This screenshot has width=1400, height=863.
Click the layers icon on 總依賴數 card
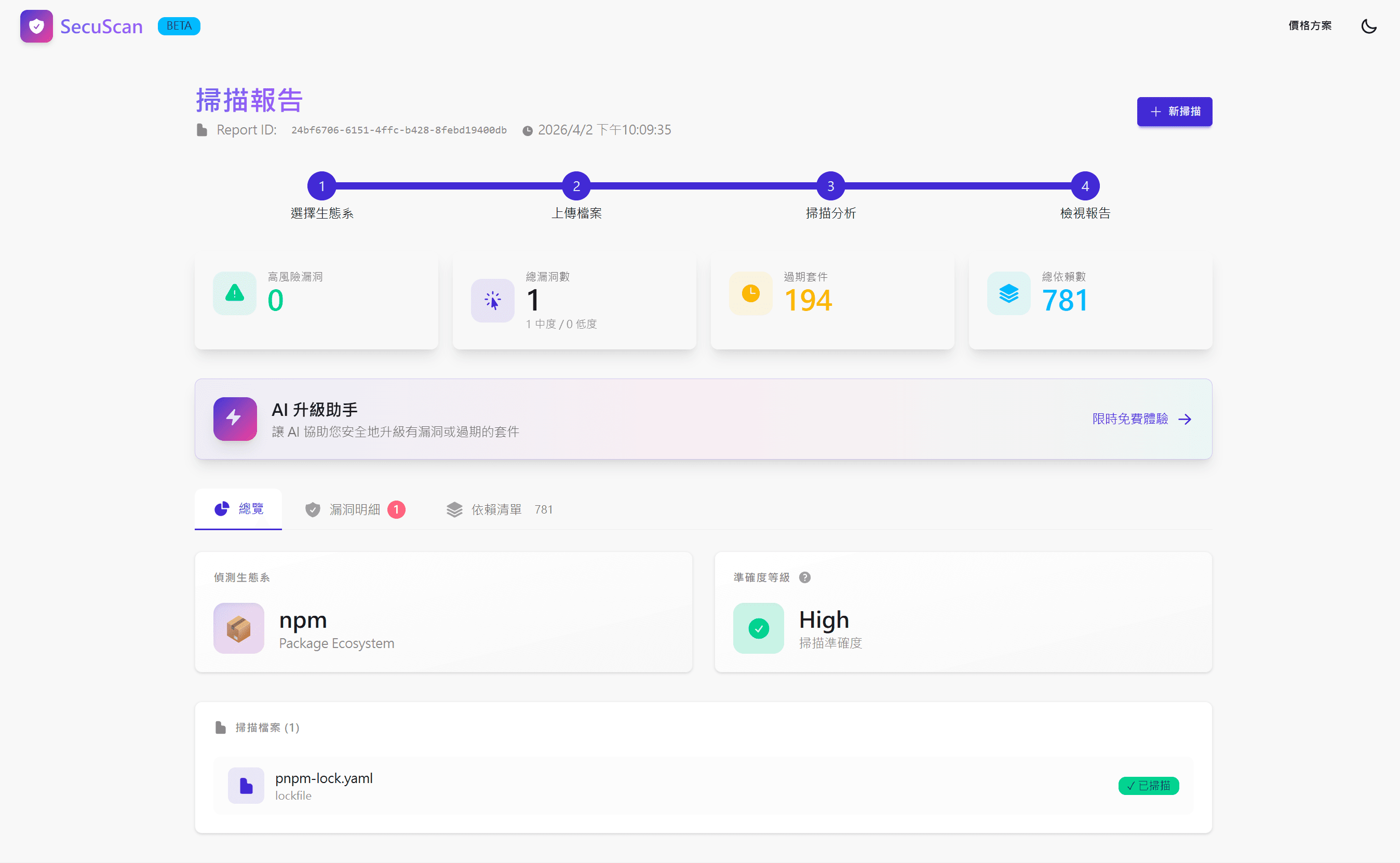1008,293
